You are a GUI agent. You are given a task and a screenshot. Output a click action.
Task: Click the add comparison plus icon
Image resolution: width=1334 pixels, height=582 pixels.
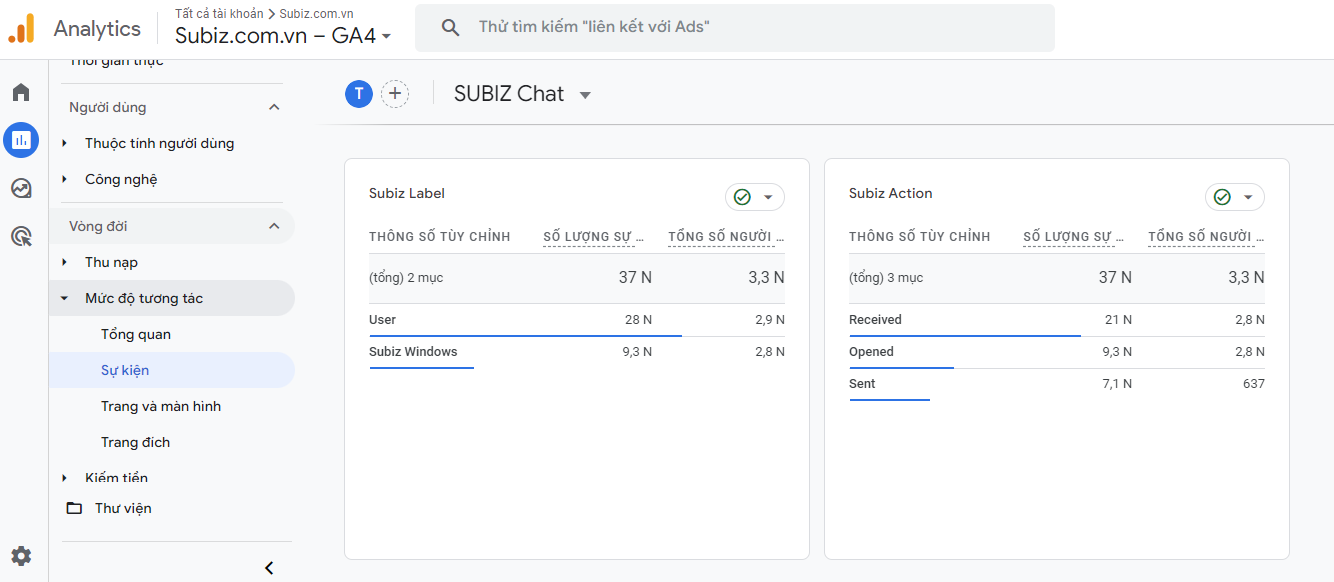click(395, 94)
